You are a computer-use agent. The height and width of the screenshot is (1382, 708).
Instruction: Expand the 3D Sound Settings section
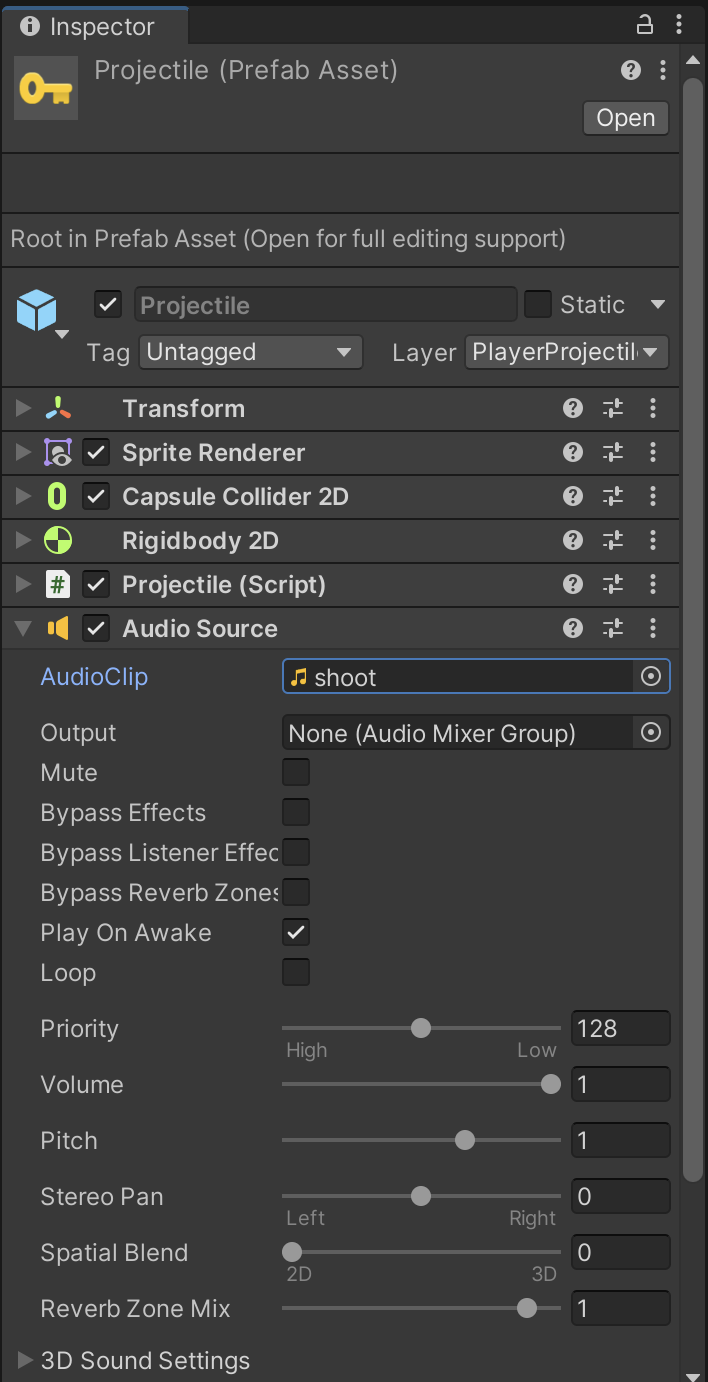26,1360
